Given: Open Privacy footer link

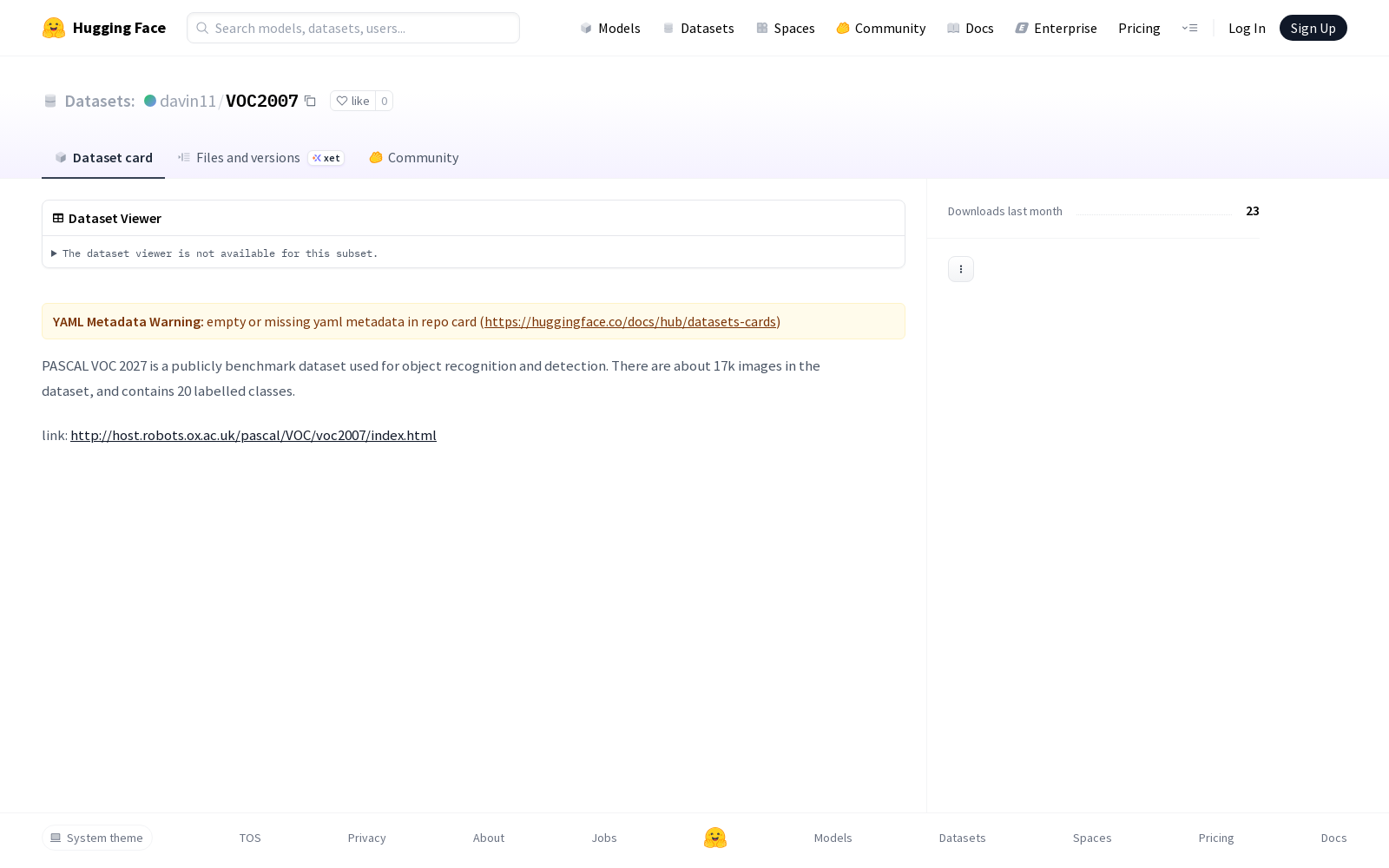Looking at the screenshot, I should pyautogui.click(x=366, y=838).
